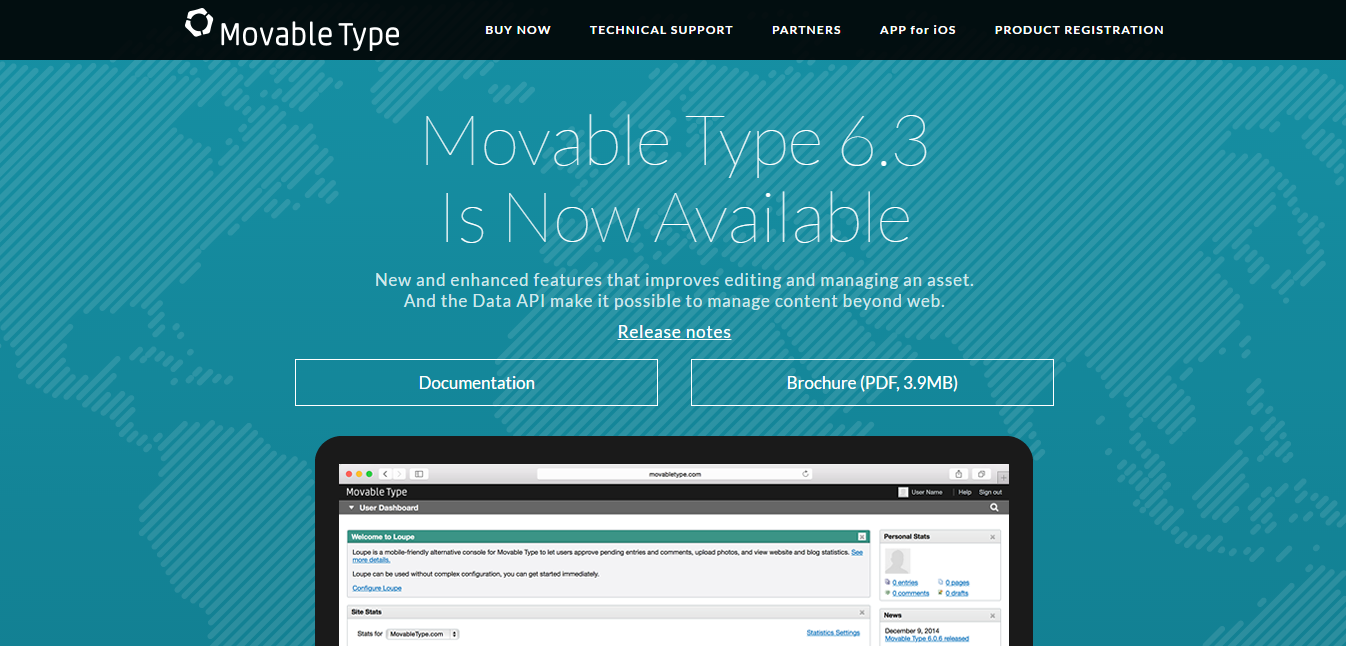Image resolution: width=1346 pixels, height=646 pixels.
Task: Click the Movable Type title in the dashboard
Action: pyautogui.click(x=376, y=492)
